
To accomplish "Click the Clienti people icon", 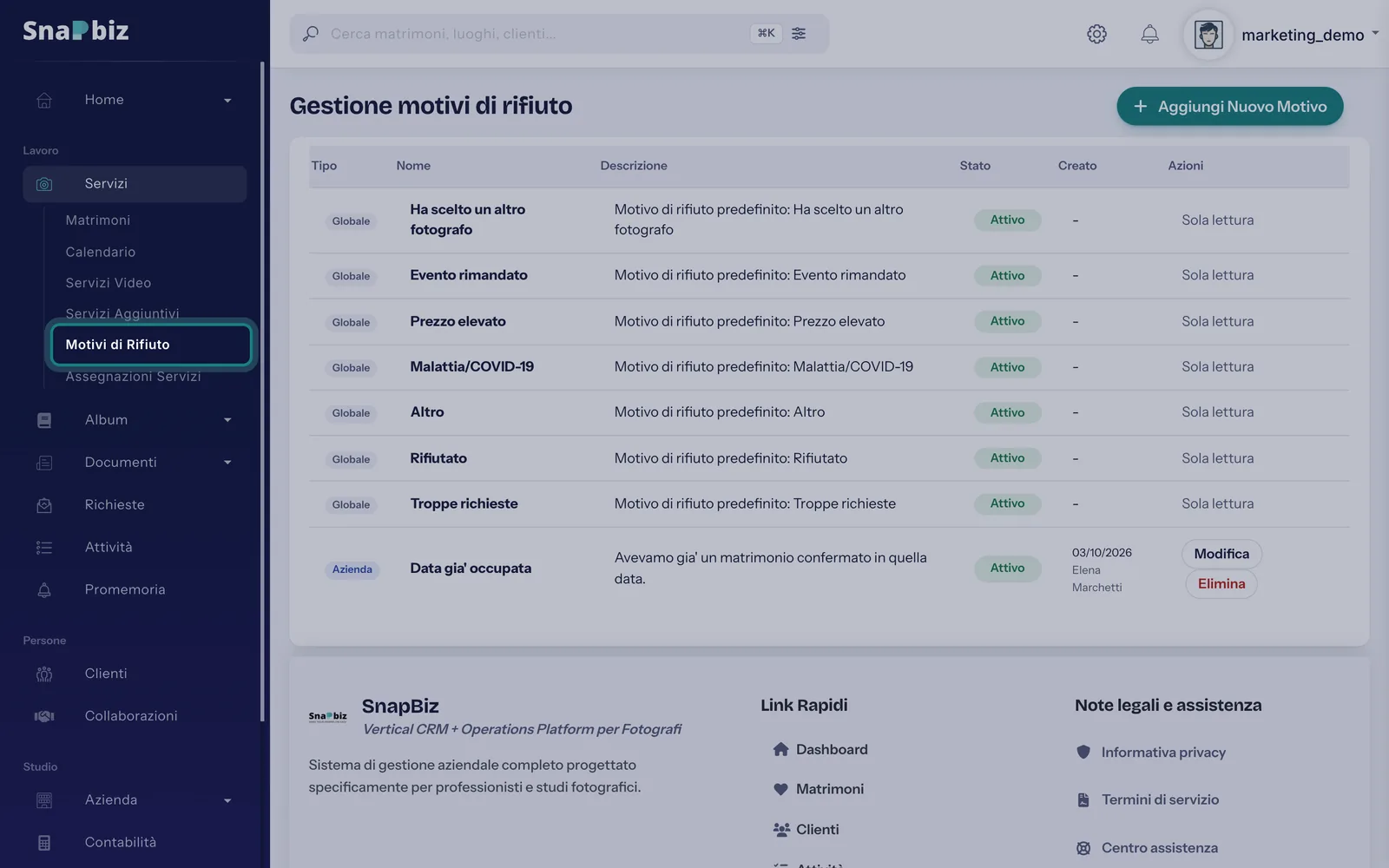I will [x=44, y=674].
